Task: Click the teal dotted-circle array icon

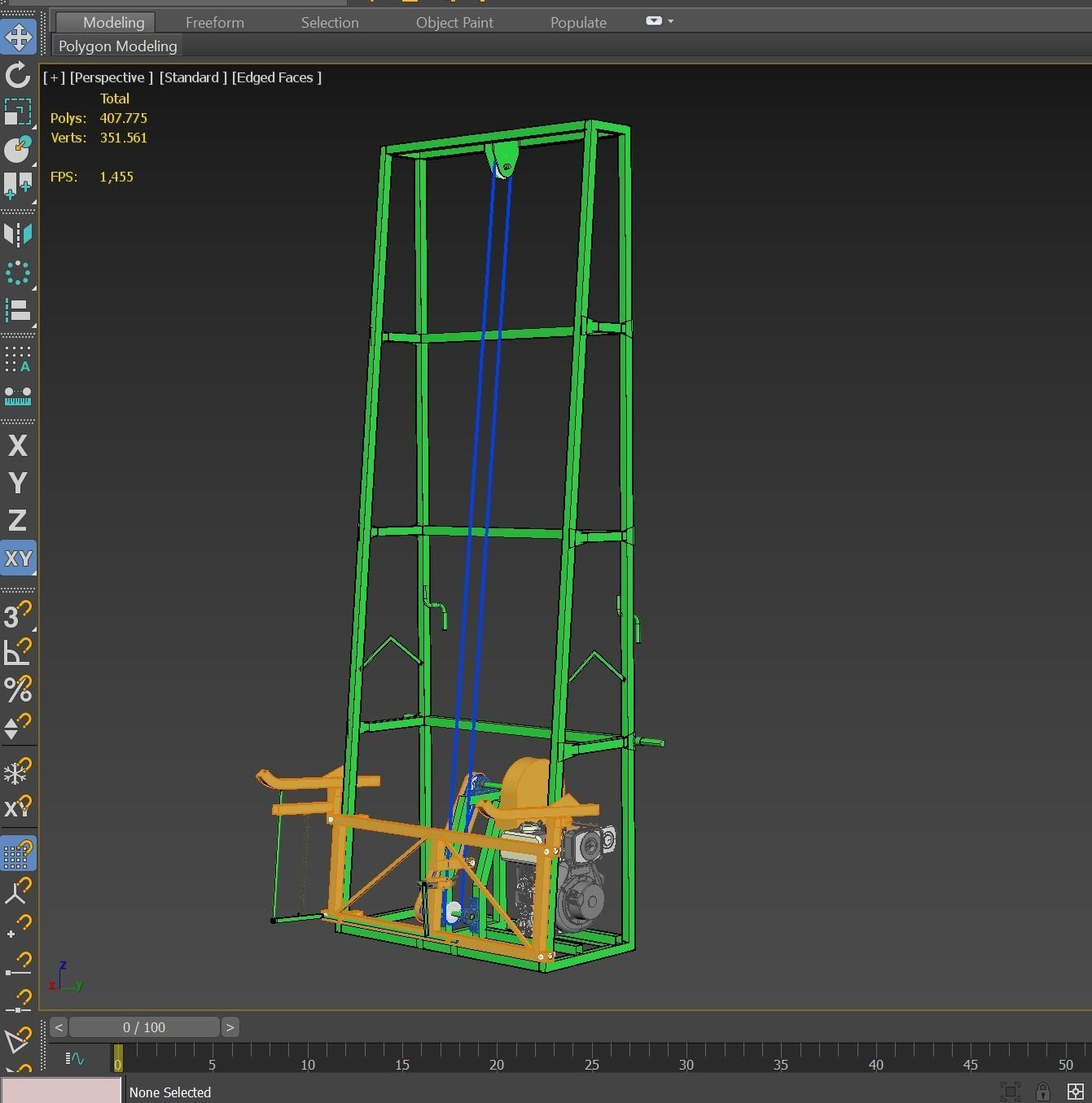Action: tap(18, 273)
